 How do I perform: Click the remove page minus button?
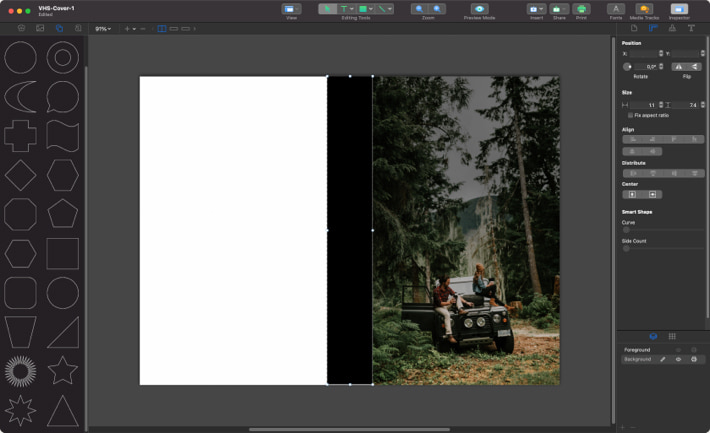tap(143, 29)
